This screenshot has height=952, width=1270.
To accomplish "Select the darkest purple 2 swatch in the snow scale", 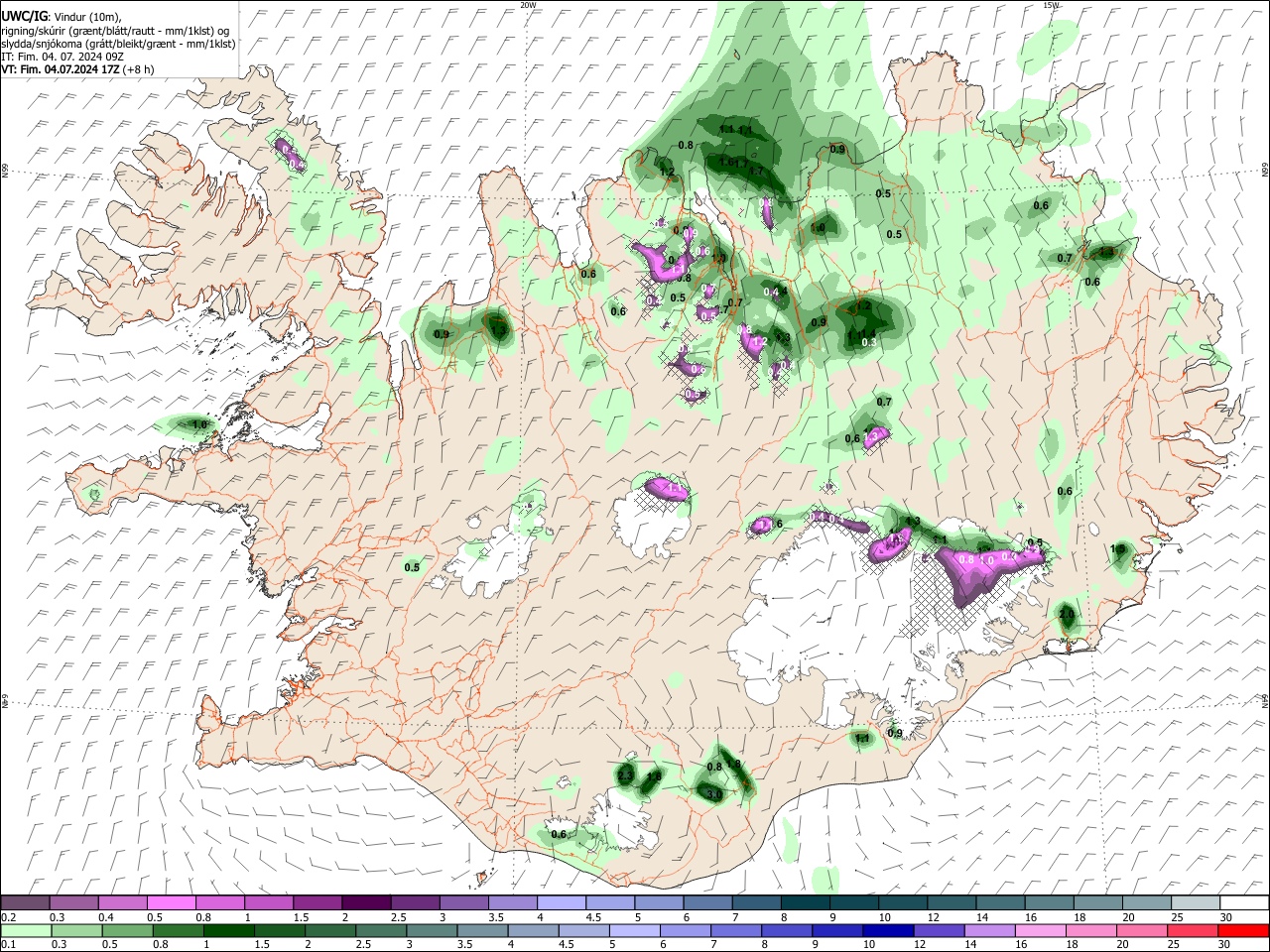I will pyautogui.click(x=366, y=903).
